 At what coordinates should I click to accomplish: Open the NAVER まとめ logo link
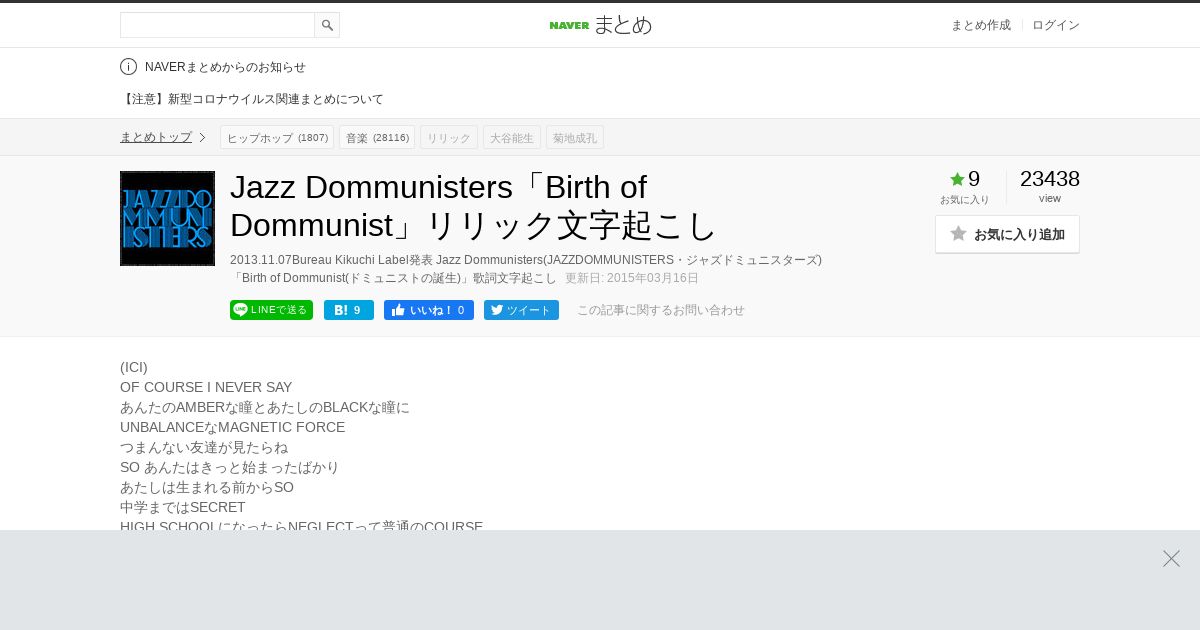(x=600, y=25)
